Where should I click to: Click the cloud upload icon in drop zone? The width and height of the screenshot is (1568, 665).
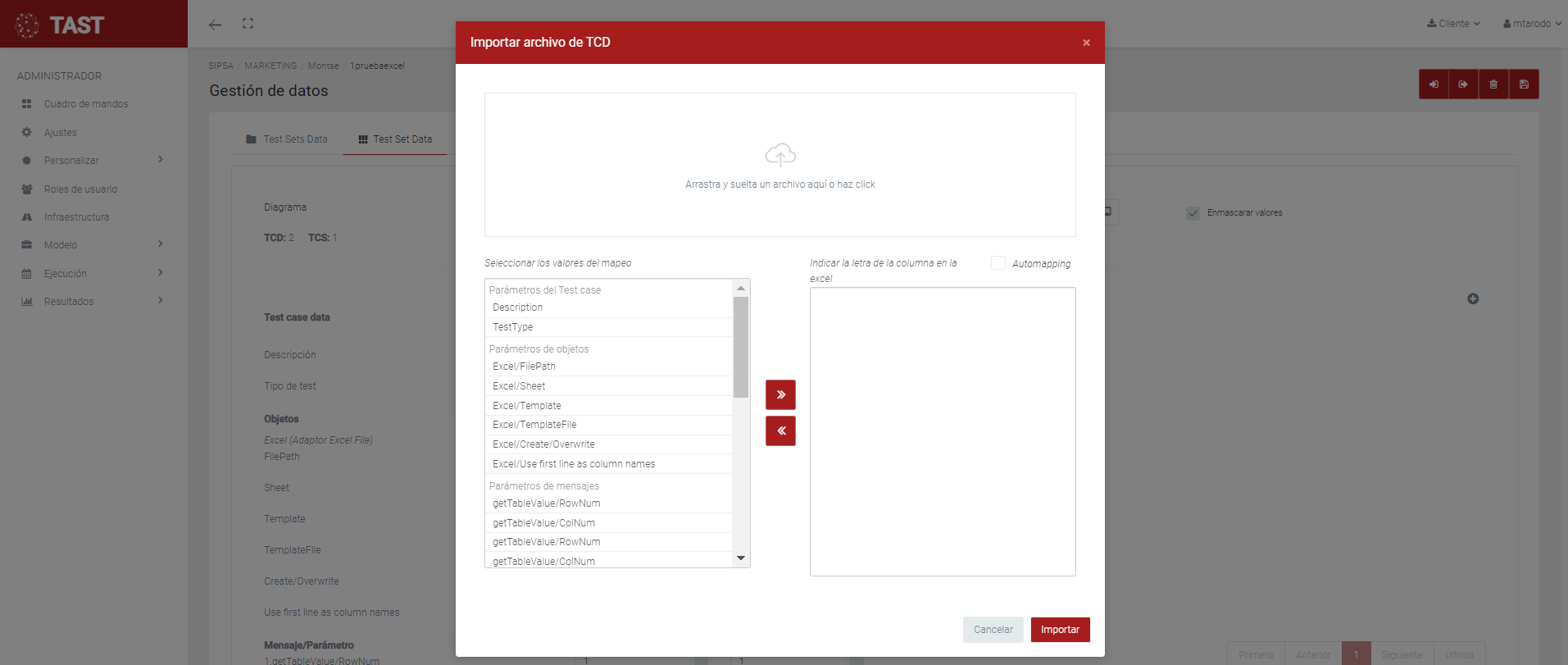(779, 154)
